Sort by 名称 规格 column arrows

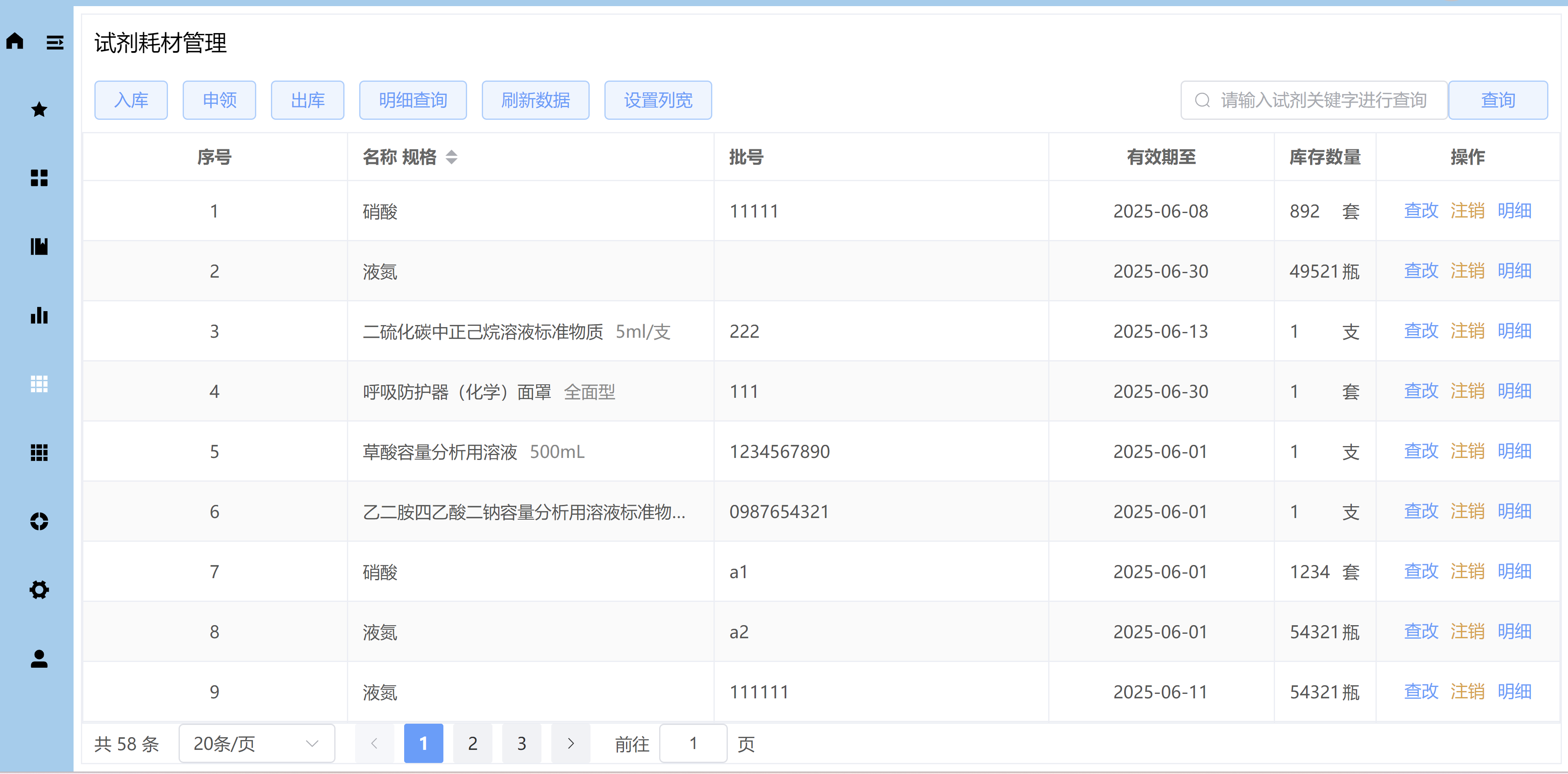pos(451,157)
